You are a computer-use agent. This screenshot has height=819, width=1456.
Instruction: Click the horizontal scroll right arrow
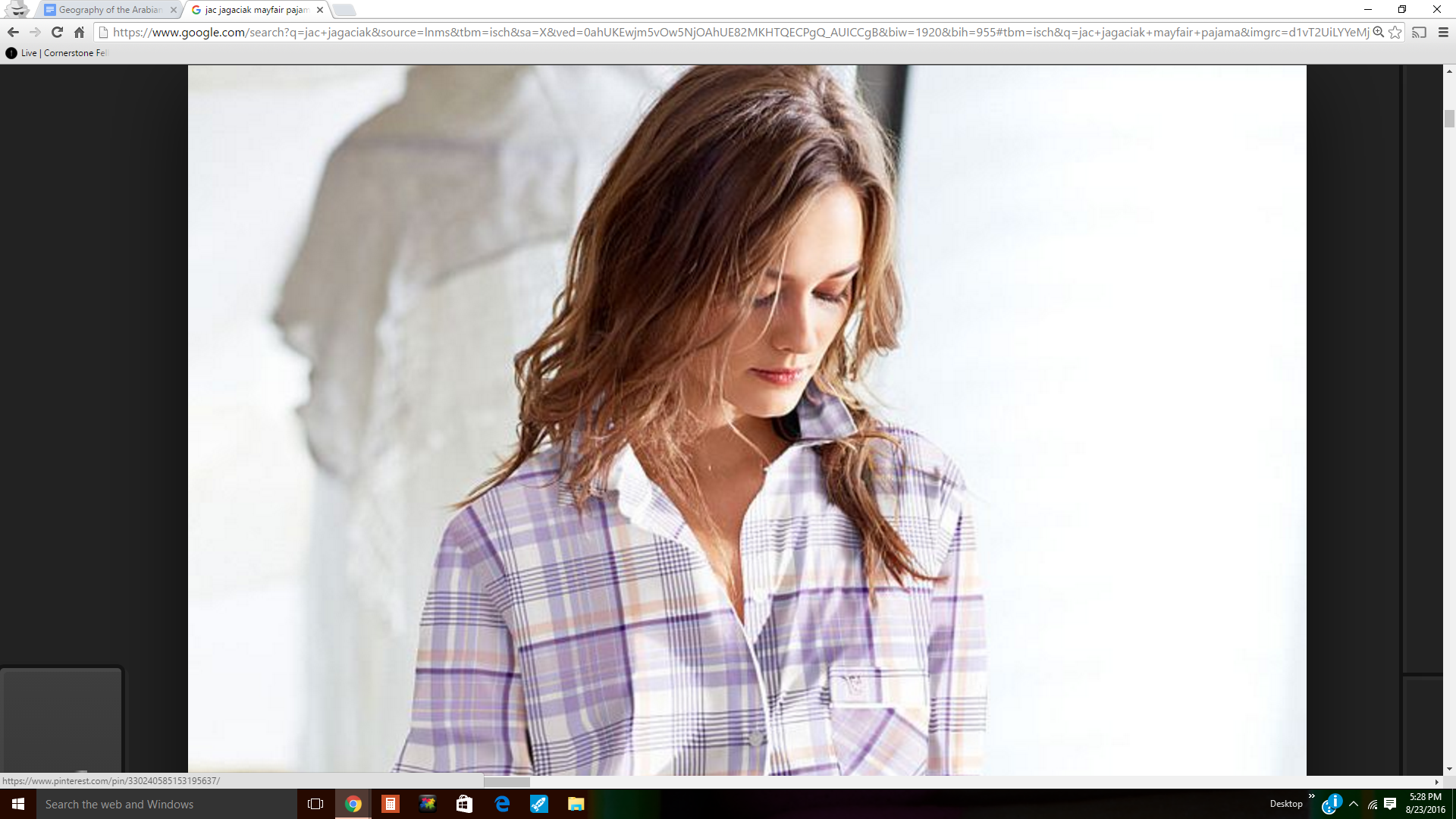coord(1436,782)
